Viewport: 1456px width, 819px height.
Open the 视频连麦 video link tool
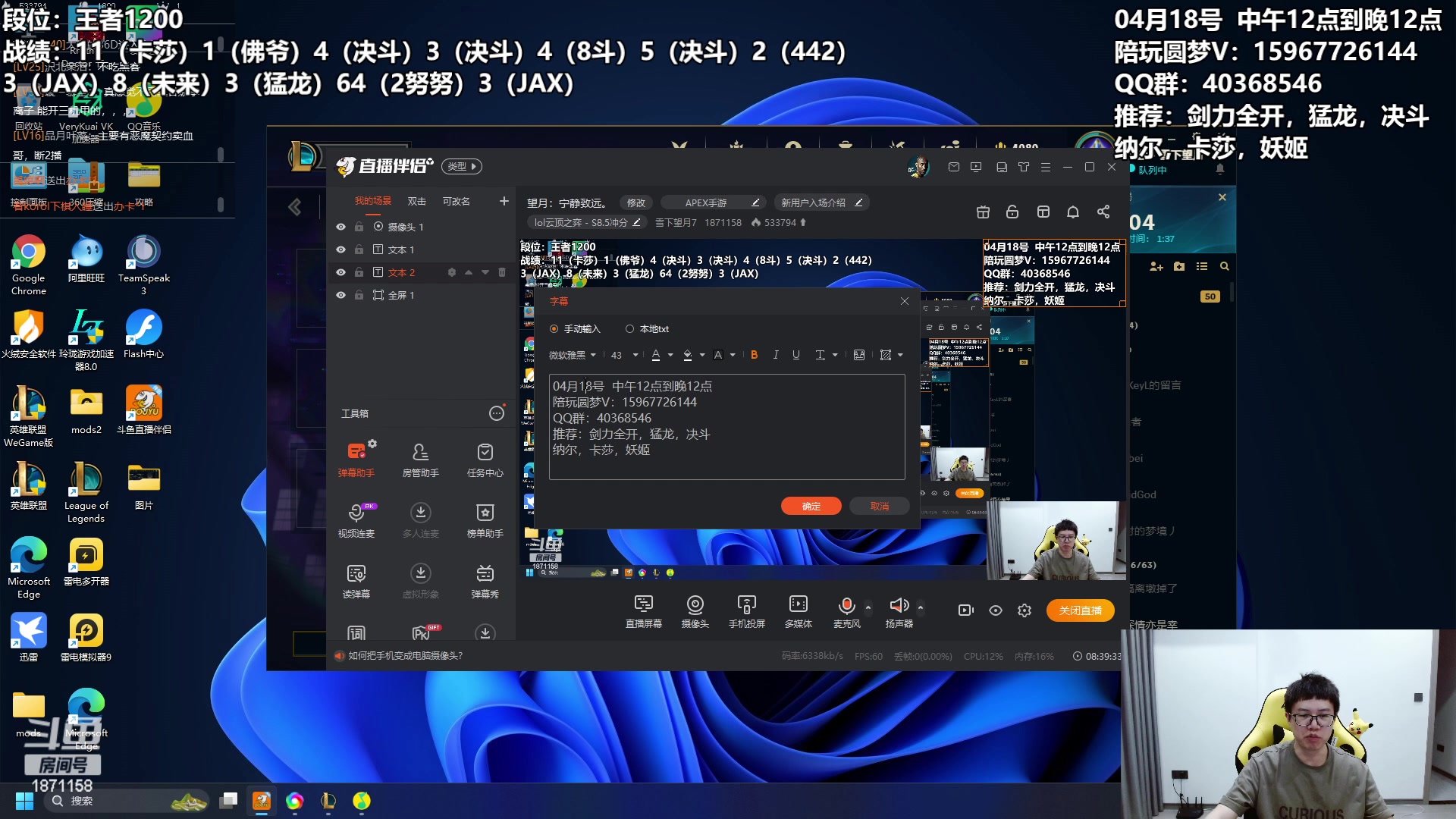[x=356, y=520]
